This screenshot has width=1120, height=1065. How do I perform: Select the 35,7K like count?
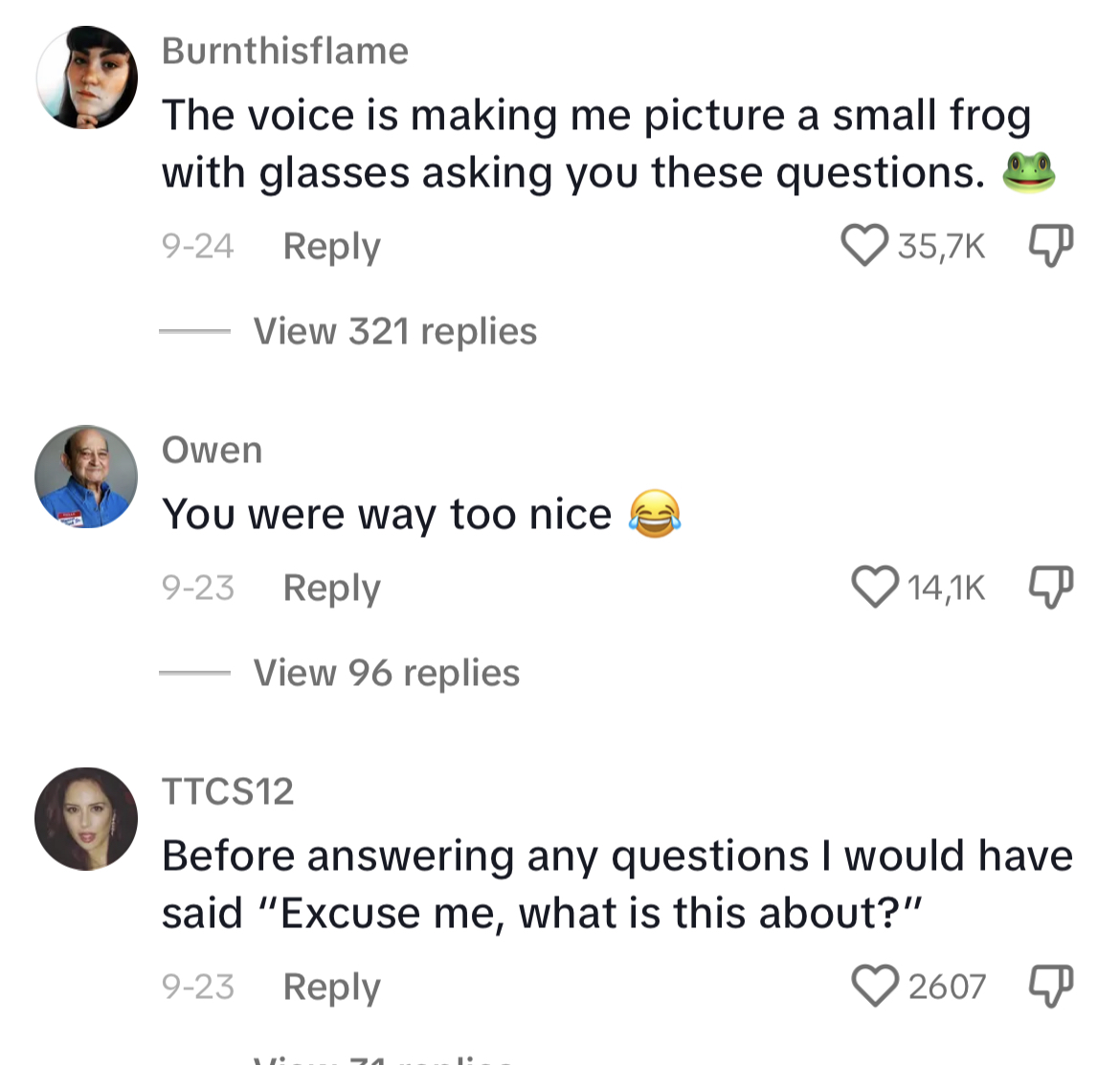941,246
